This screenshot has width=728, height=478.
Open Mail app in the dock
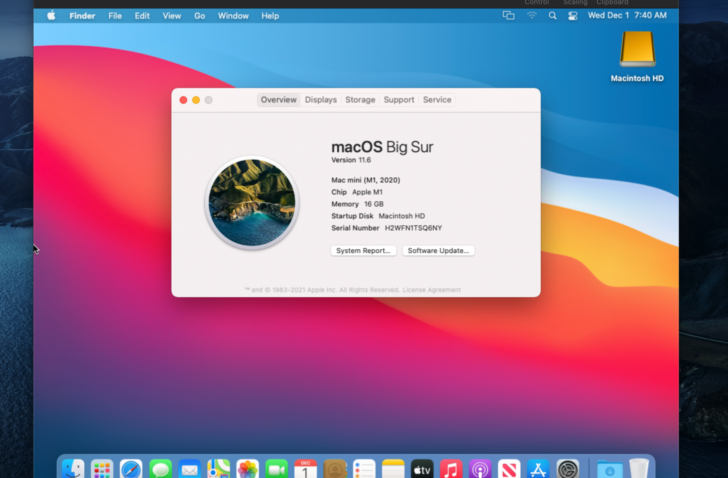(x=189, y=469)
